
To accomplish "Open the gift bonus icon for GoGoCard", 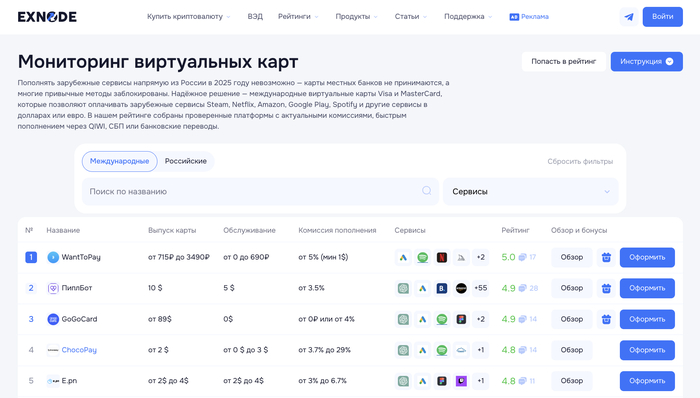I will (x=606, y=319).
